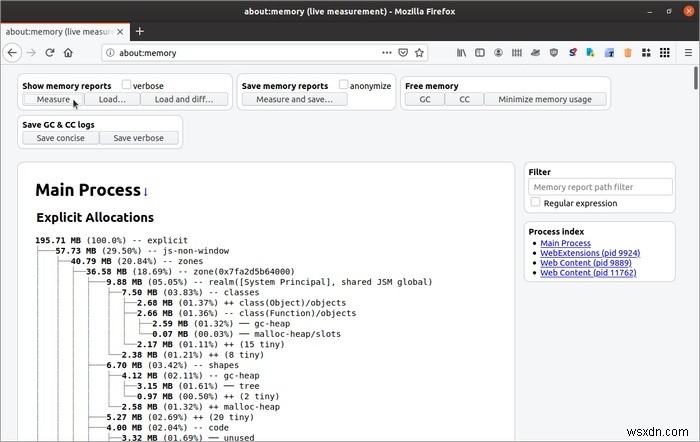Screen dimensions: 700x442
Task: Open a new tab with plus icon
Action: [139, 31]
